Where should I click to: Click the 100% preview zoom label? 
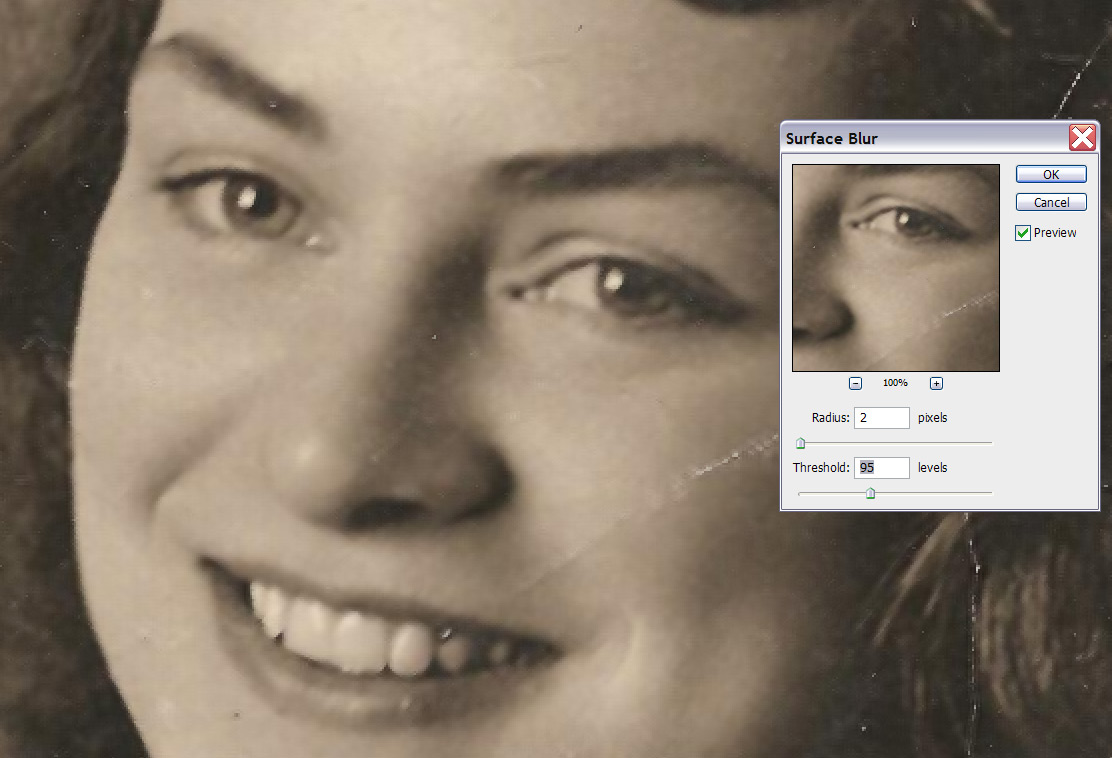point(895,383)
